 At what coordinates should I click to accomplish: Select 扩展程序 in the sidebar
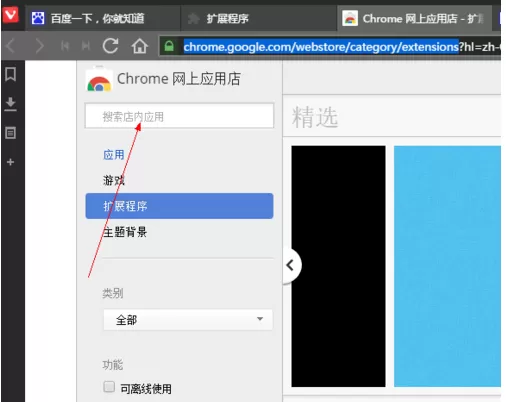tap(179, 206)
